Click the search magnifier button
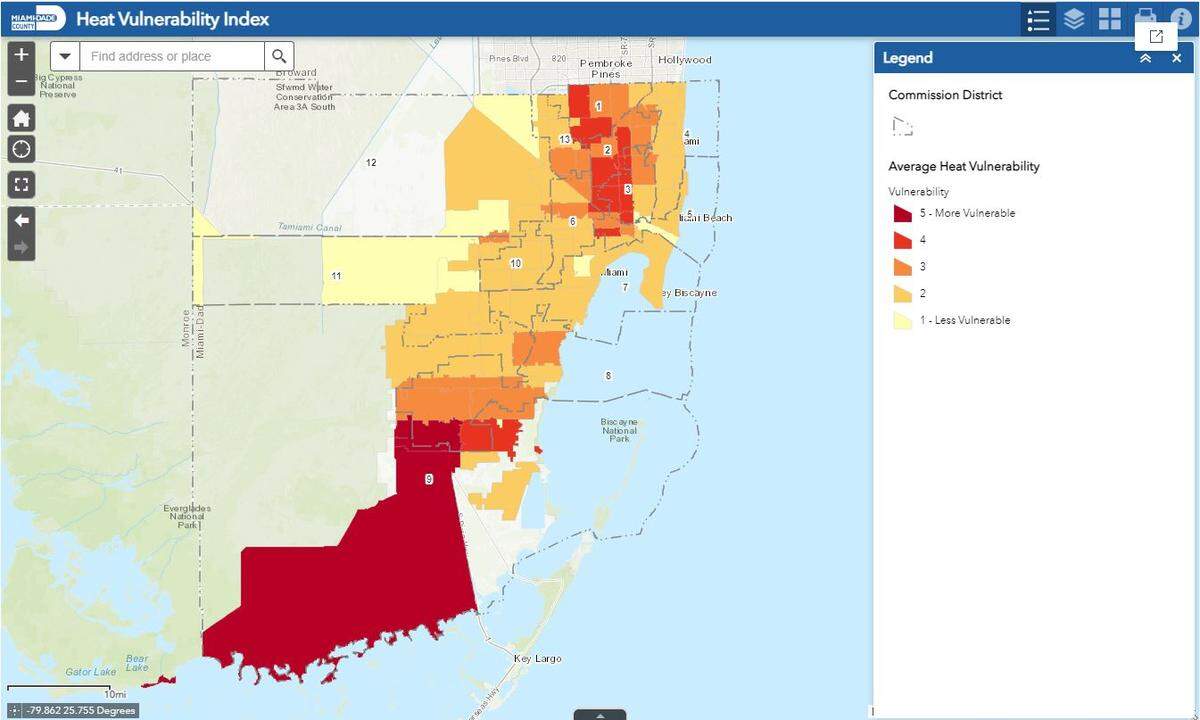The width and height of the screenshot is (1200, 720). click(279, 56)
